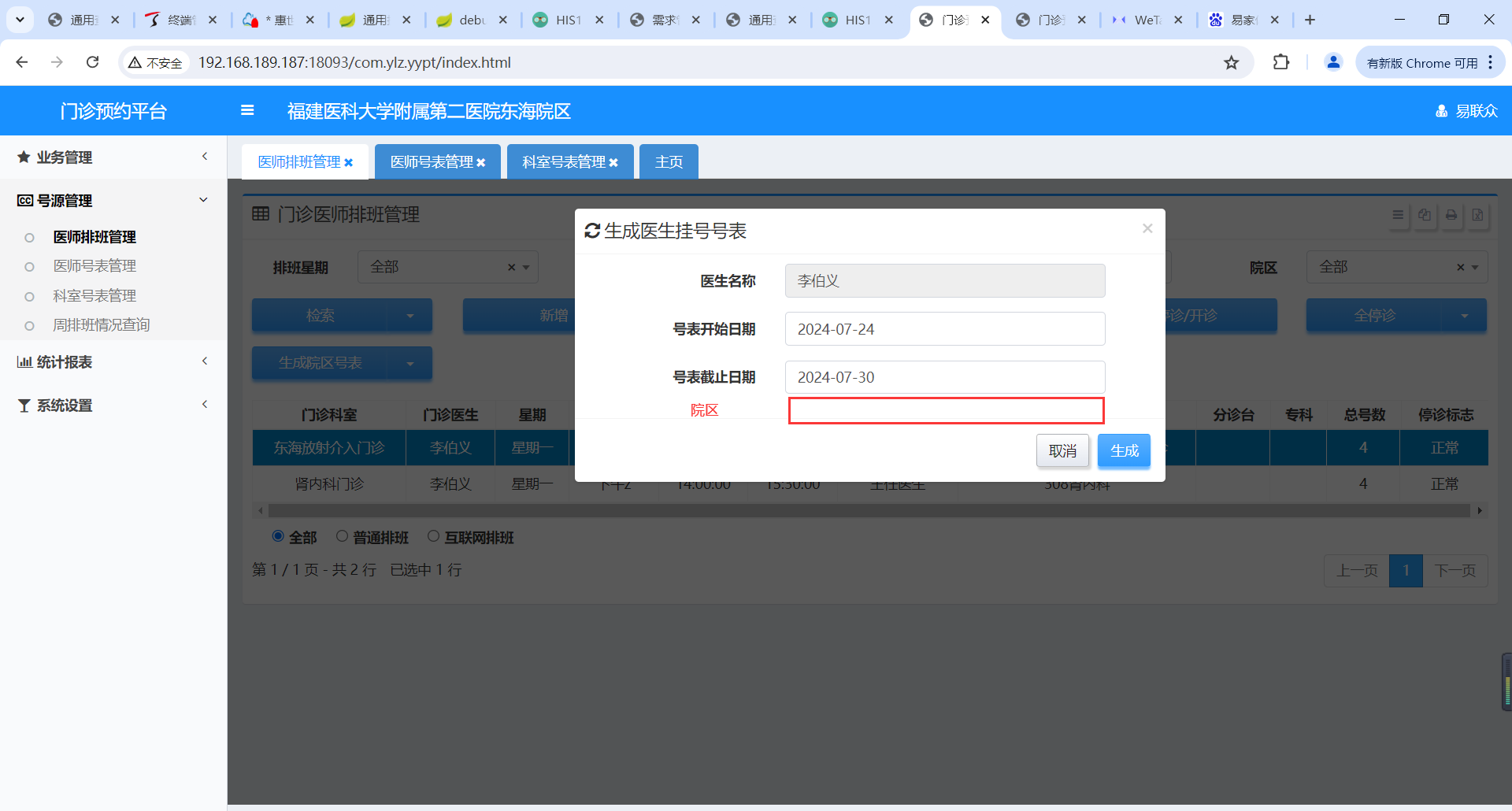Click the 生成院区号表 button

pos(320,363)
